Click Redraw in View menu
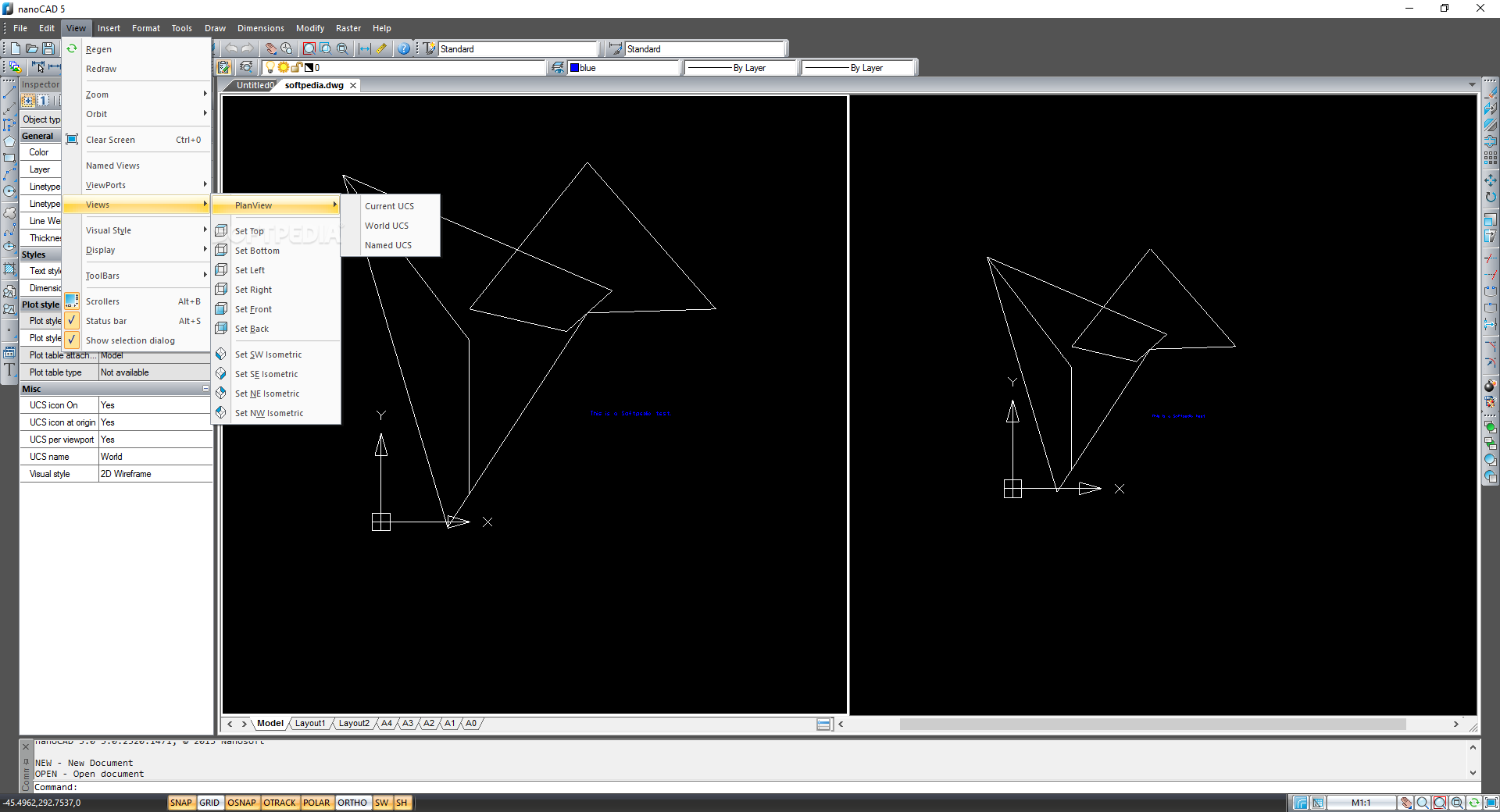1500x812 pixels. 136,69
